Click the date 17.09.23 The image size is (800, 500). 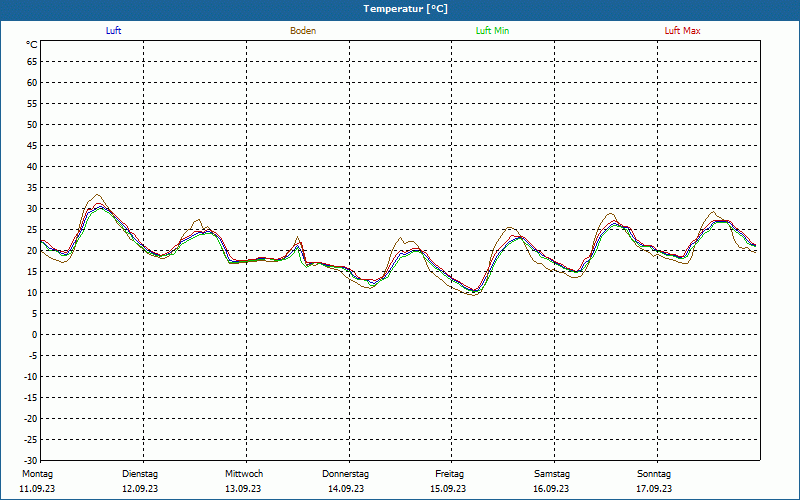click(x=654, y=489)
